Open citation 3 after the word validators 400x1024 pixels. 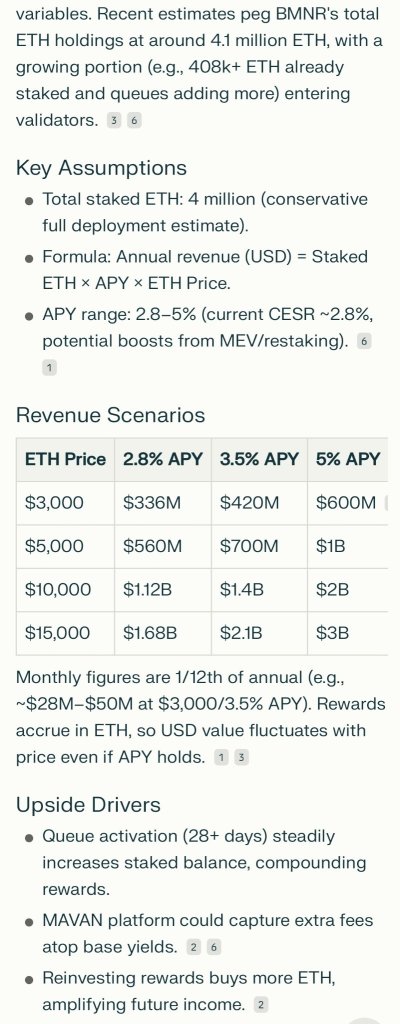pos(114,121)
